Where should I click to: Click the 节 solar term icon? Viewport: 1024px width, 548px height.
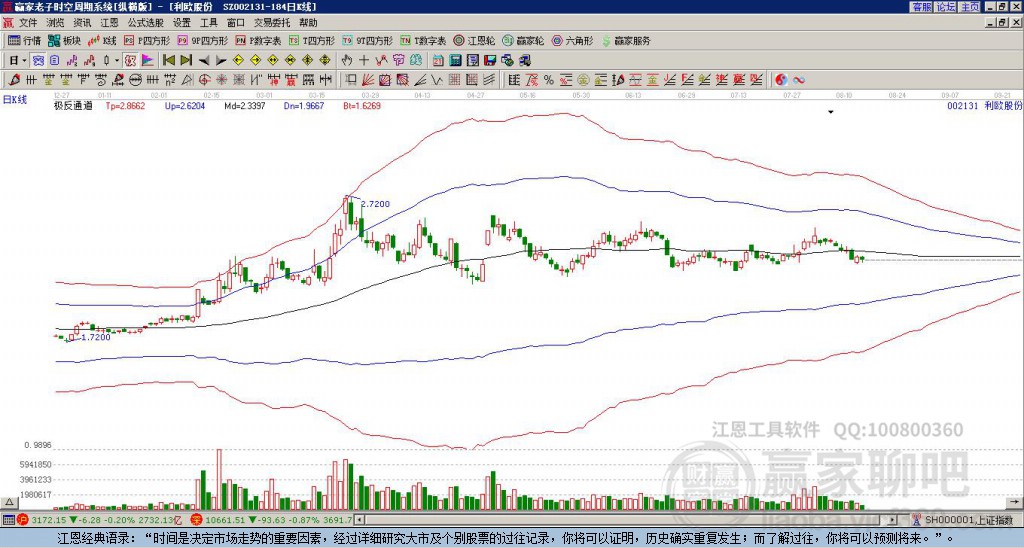[398, 60]
